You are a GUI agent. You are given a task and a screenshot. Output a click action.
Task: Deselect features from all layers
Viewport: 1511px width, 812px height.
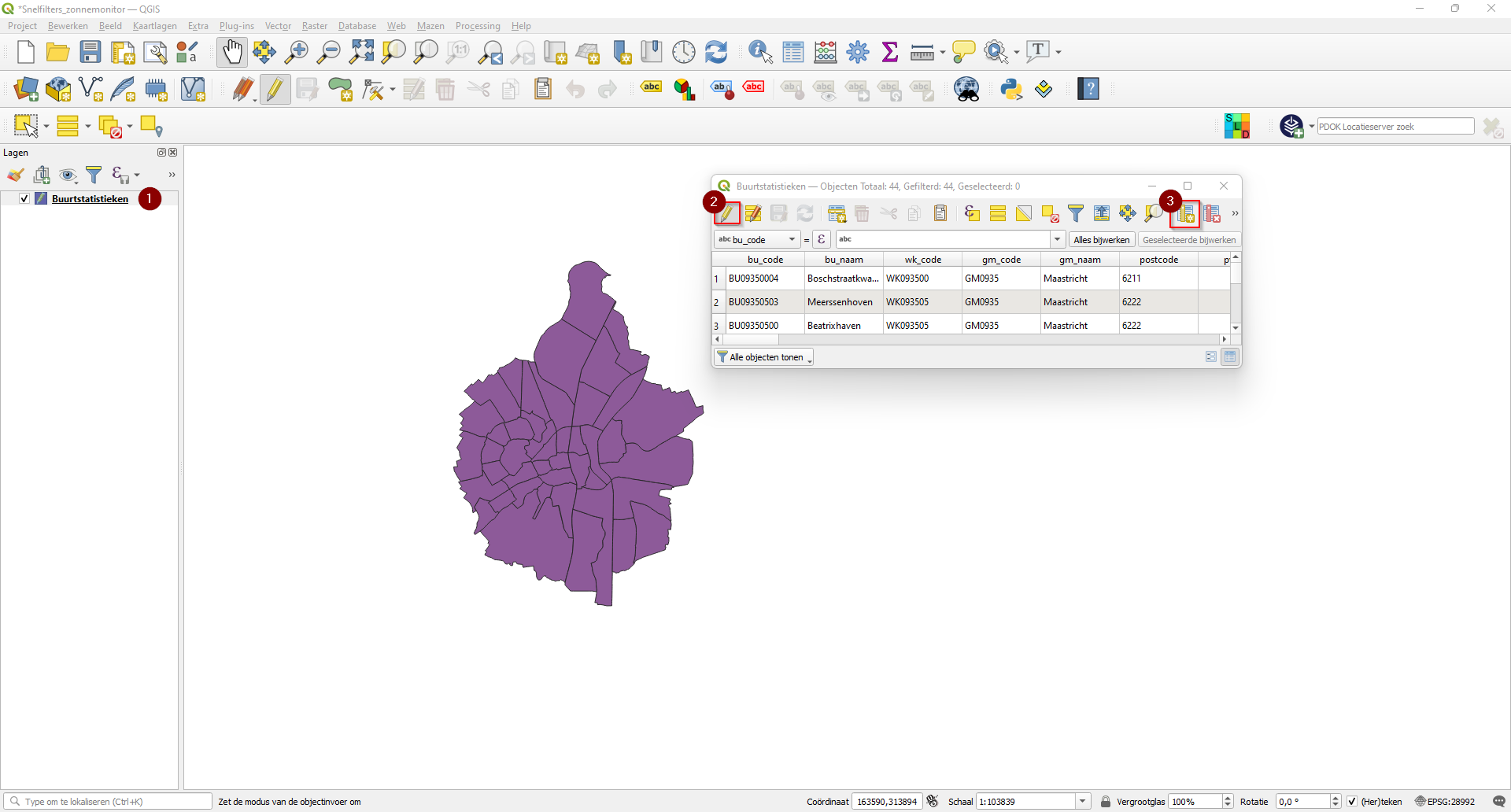click(111, 126)
